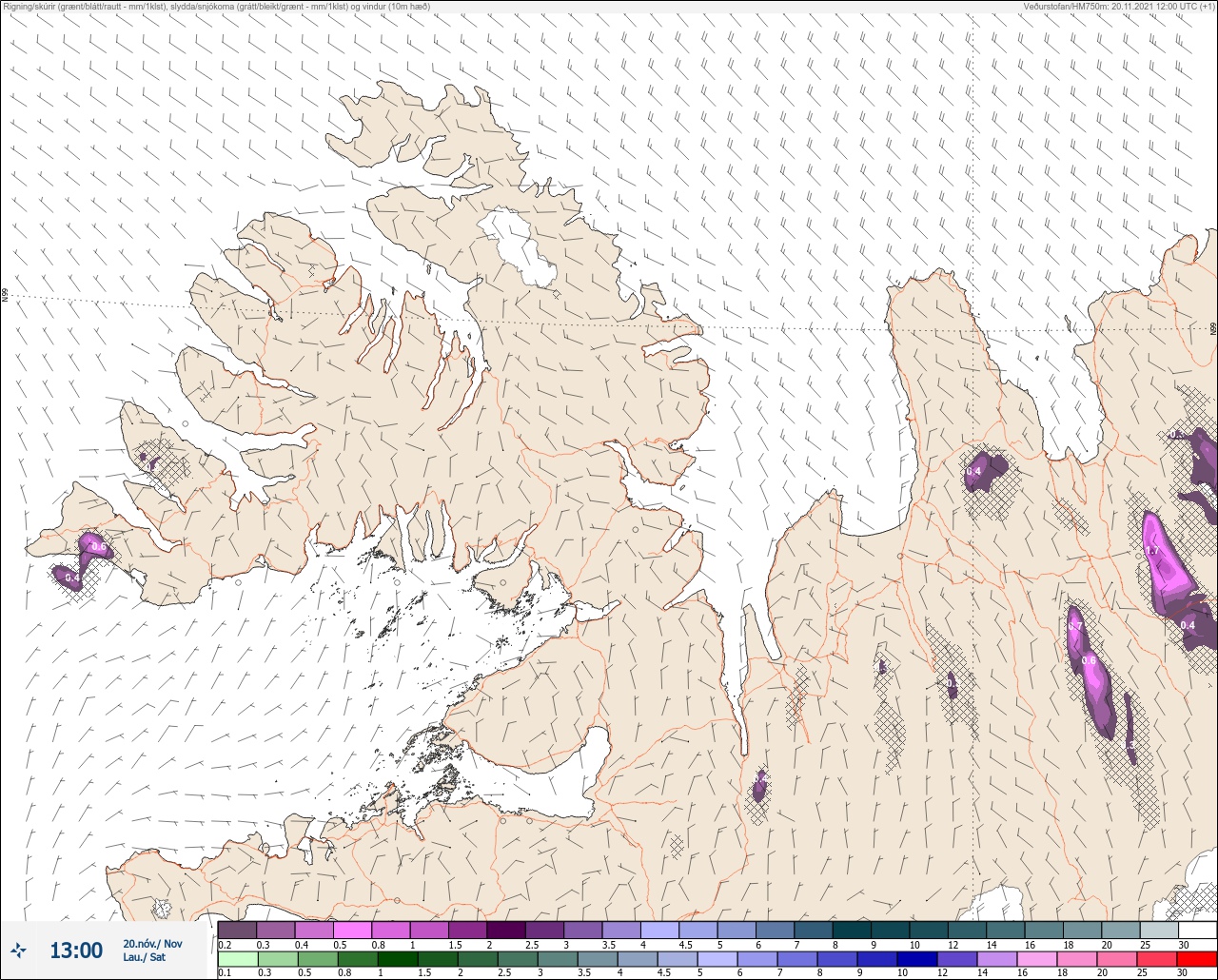Click the white lake on the northern peninsula
The height and width of the screenshot is (980, 1218).
519,245
